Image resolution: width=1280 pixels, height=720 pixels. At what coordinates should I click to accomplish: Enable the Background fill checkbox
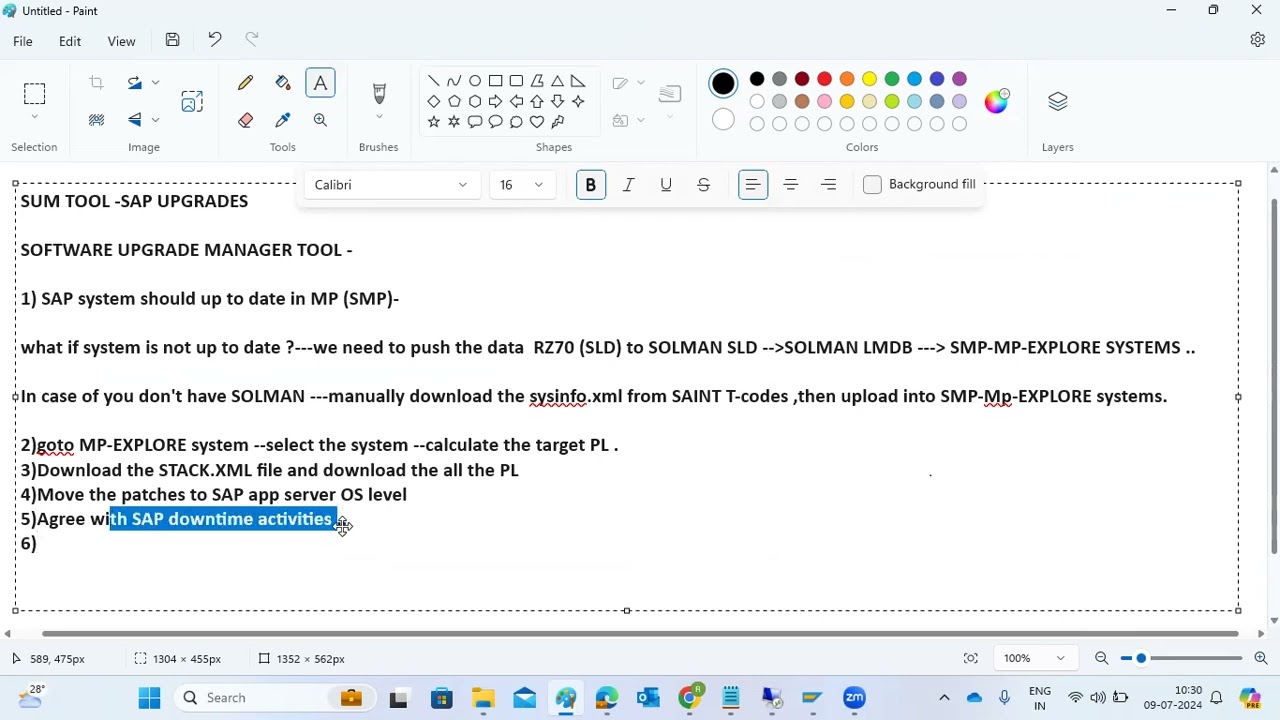point(872,185)
